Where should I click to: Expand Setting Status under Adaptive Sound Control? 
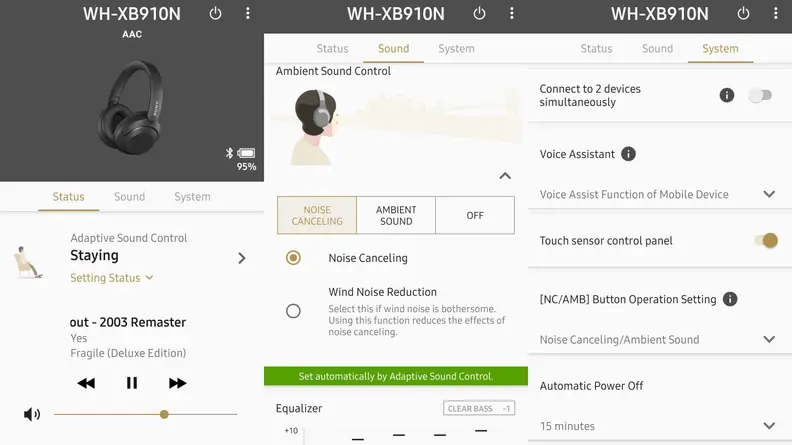point(111,278)
